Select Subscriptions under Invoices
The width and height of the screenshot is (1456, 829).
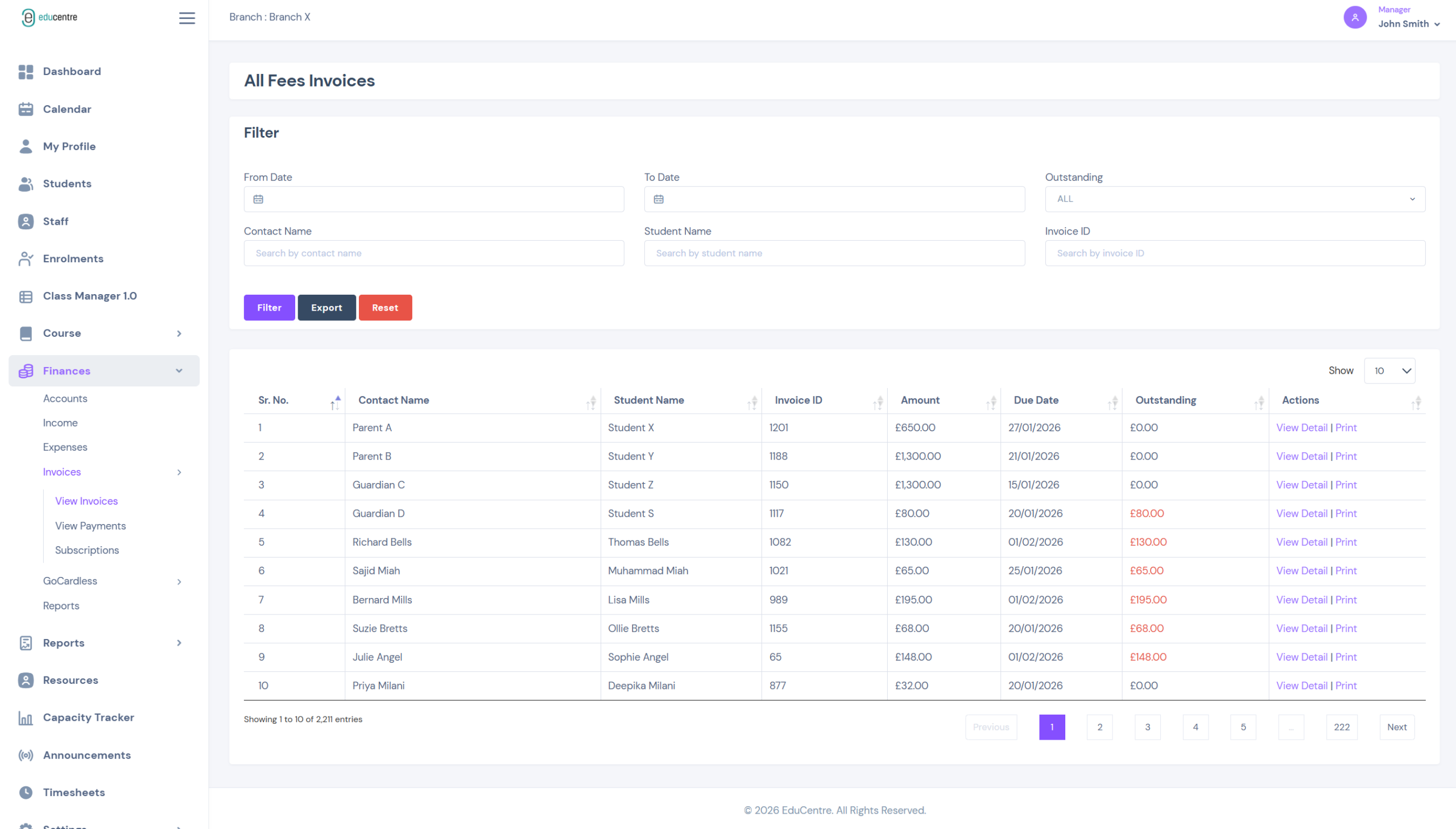coord(87,551)
